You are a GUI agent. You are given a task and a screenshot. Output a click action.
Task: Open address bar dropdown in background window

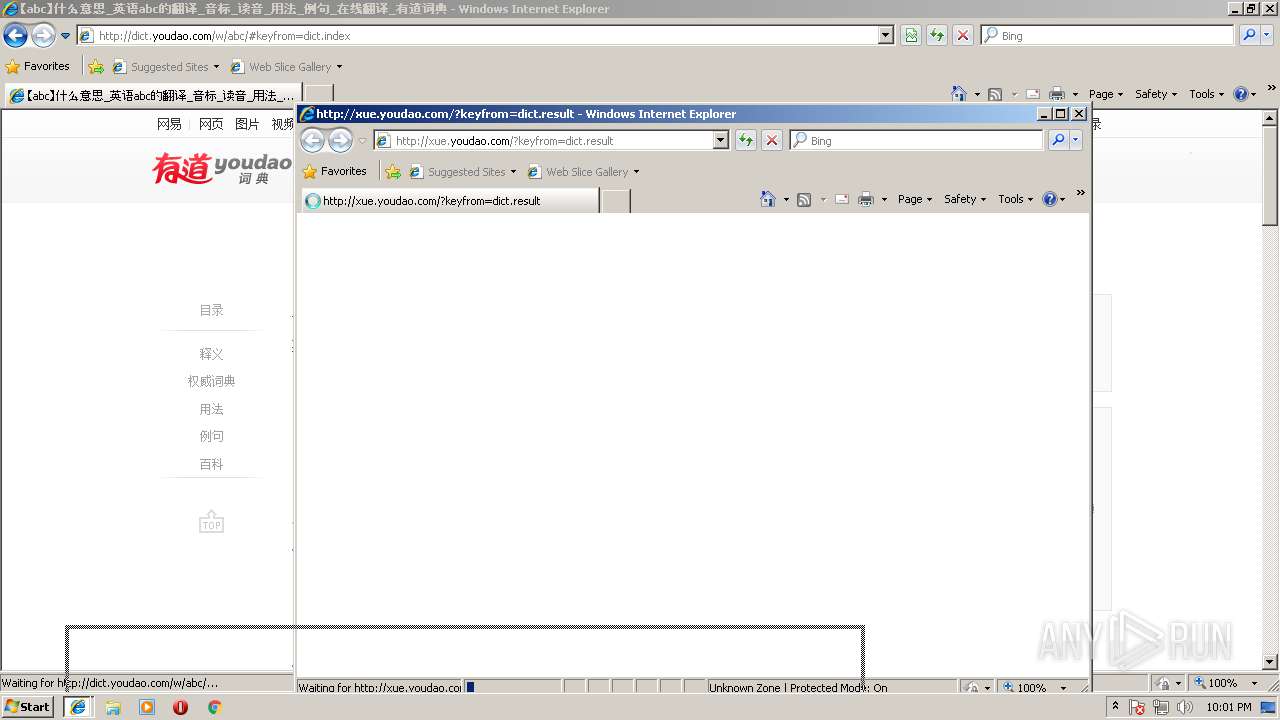click(886, 35)
